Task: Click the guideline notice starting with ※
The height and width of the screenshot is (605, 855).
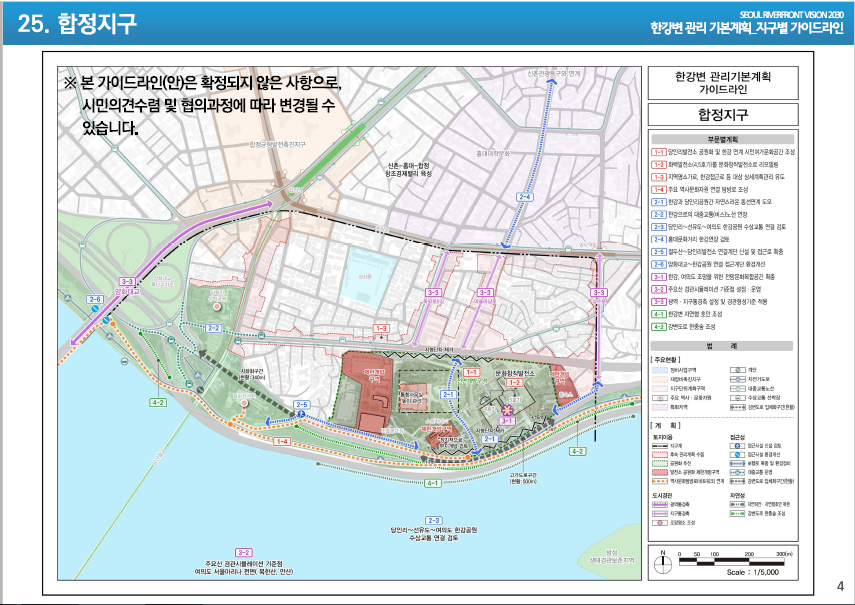Action: click(x=203, y=105)
